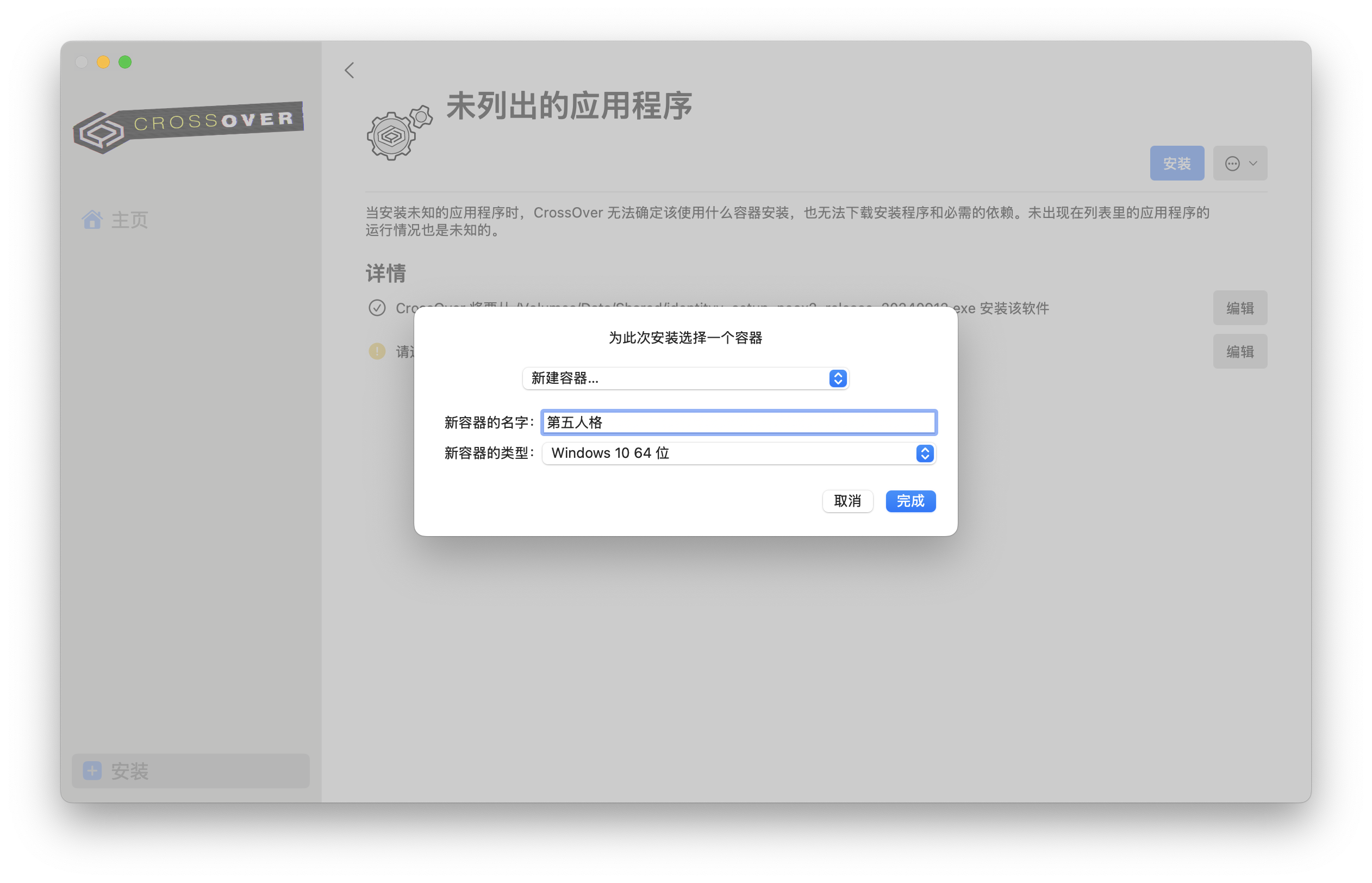Click the gear application icon beside title
1372x883 pixels.
pyautogui.click(x=399, y=133)
